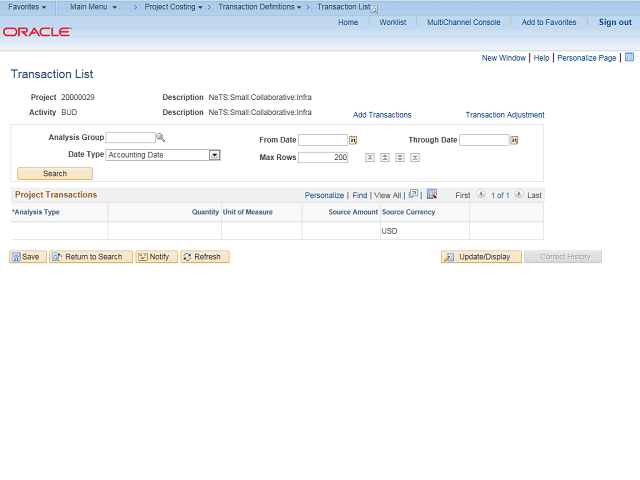Click the Max Rows input field
Image resolution: width=640 pixels, height=480 pixels.
pyautogui.click(x=323, y=158)
